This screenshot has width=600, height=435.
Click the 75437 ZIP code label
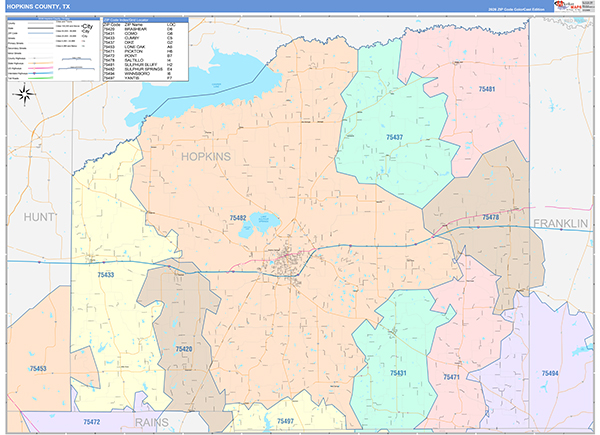(394, 137)
